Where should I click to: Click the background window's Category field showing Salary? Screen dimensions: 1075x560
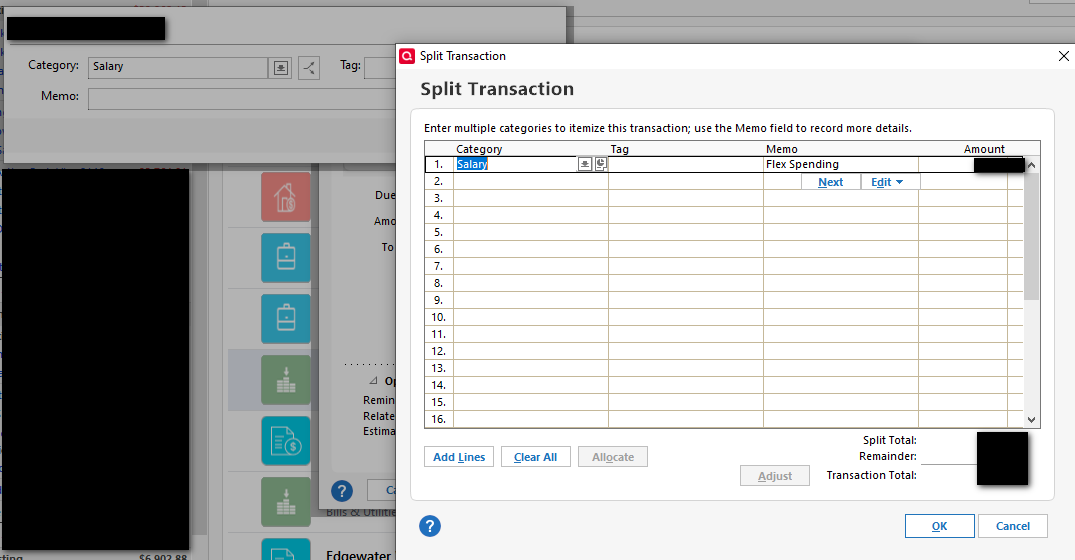(x=178, y=67)
